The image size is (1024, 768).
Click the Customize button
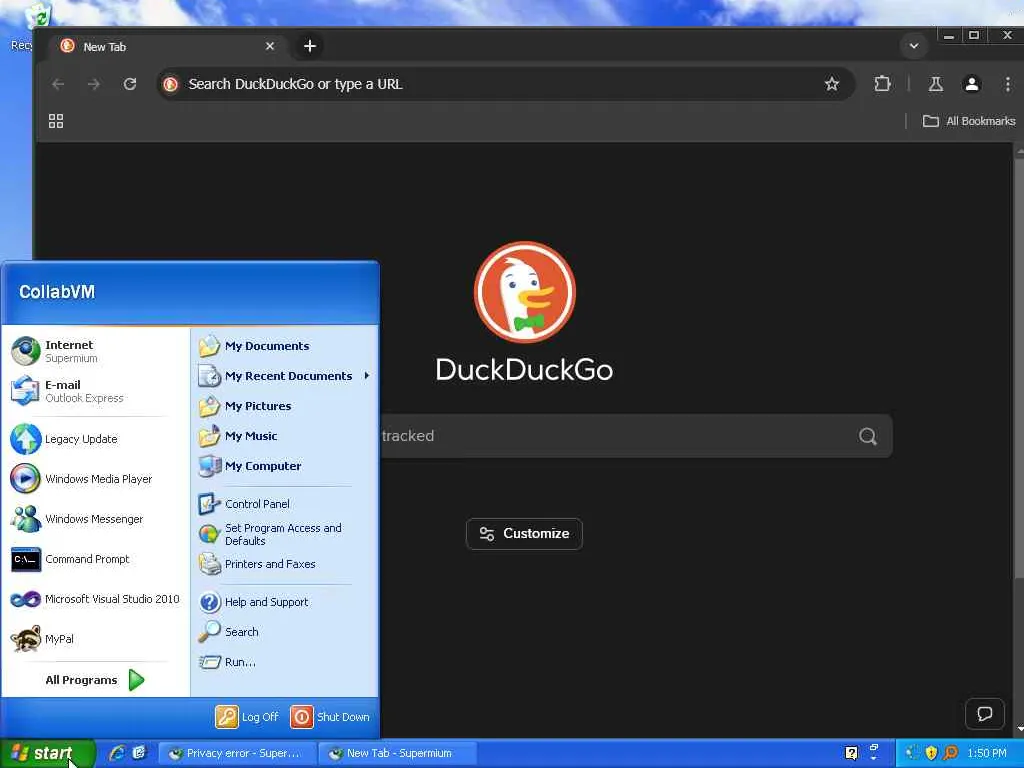point(524,534)
